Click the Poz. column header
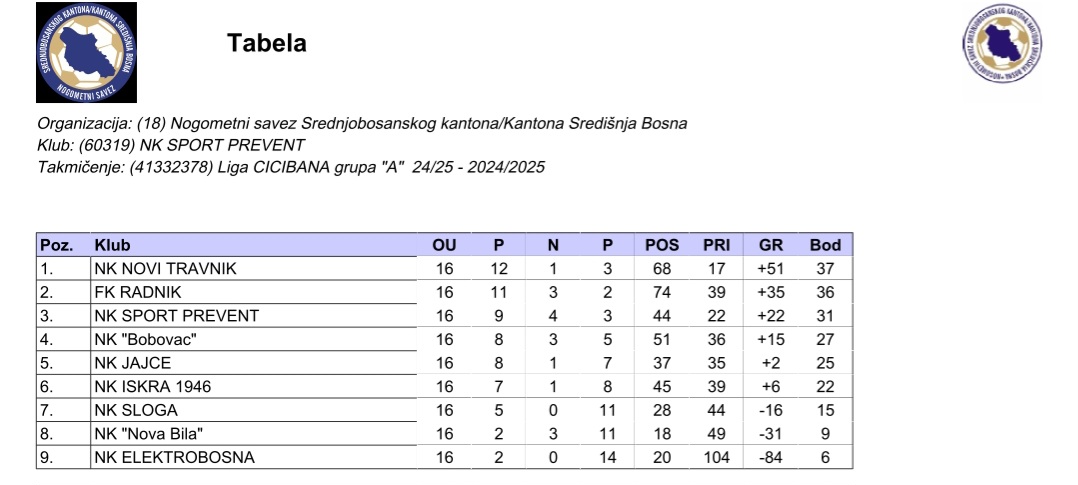 coord(56,245)
